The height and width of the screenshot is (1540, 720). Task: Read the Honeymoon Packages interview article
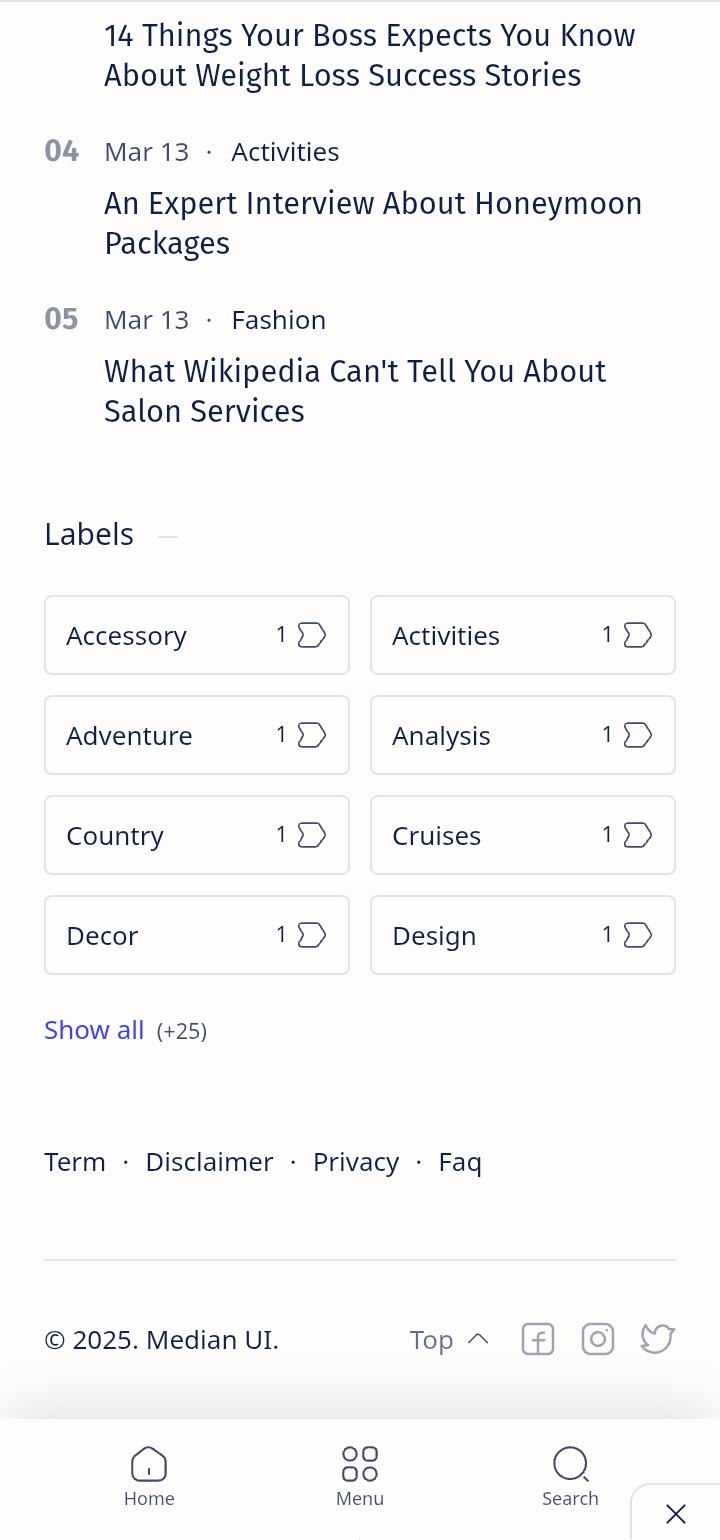[x=373, y=223]
